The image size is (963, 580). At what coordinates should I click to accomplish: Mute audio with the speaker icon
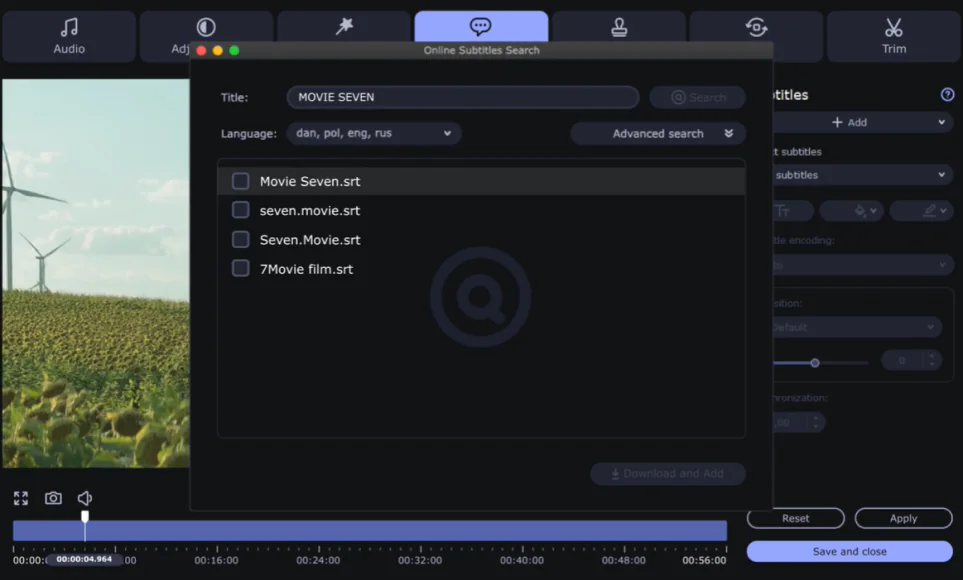[x=85, y=498]
